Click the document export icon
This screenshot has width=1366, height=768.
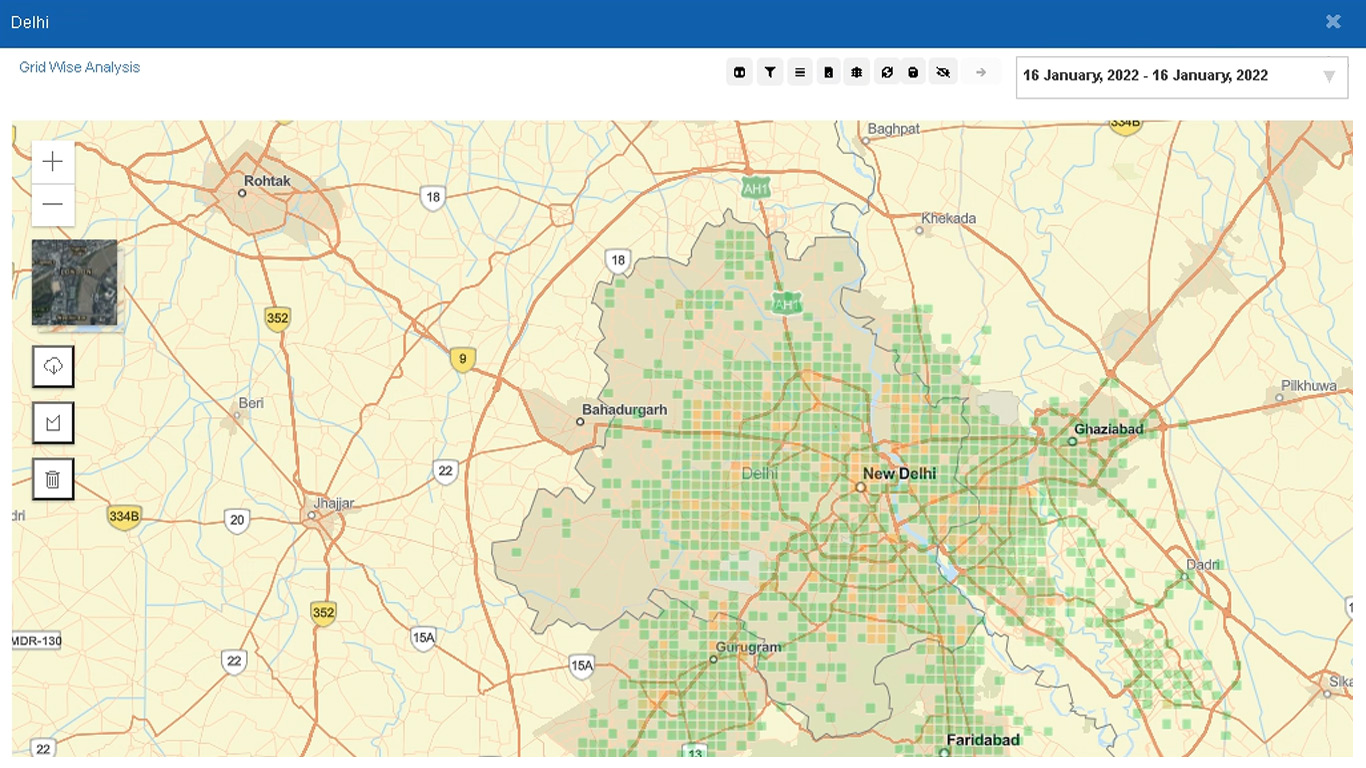pyautogui.click(x=828, y=72)
